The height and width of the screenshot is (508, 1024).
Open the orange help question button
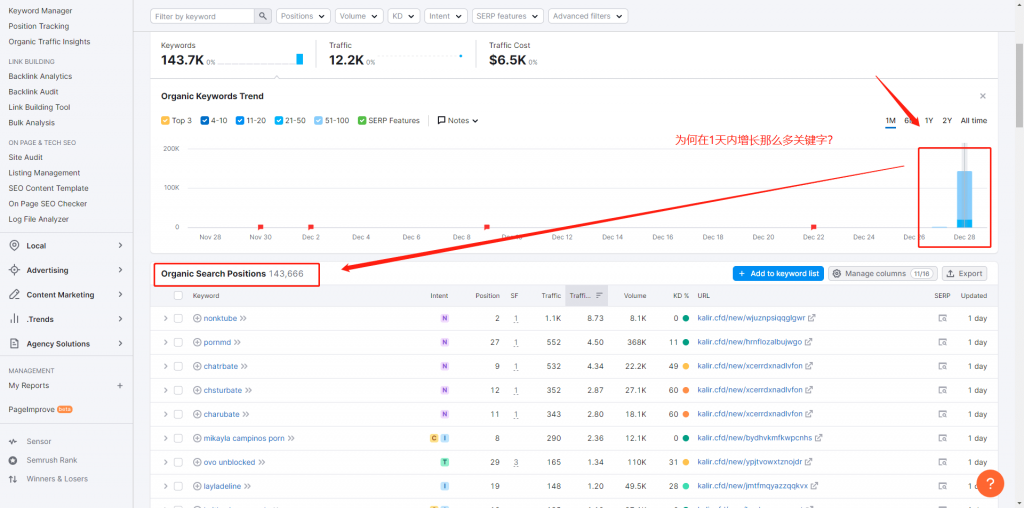click(990, 484)
